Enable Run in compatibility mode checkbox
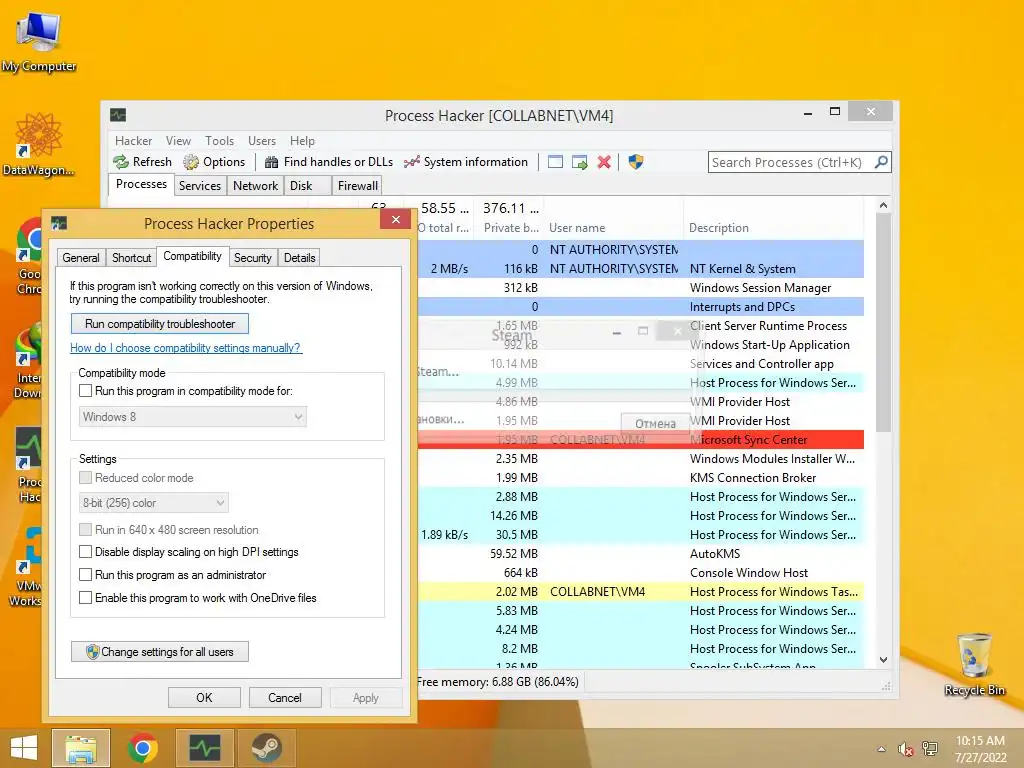 pyautogui.click(x=85, y=391)
